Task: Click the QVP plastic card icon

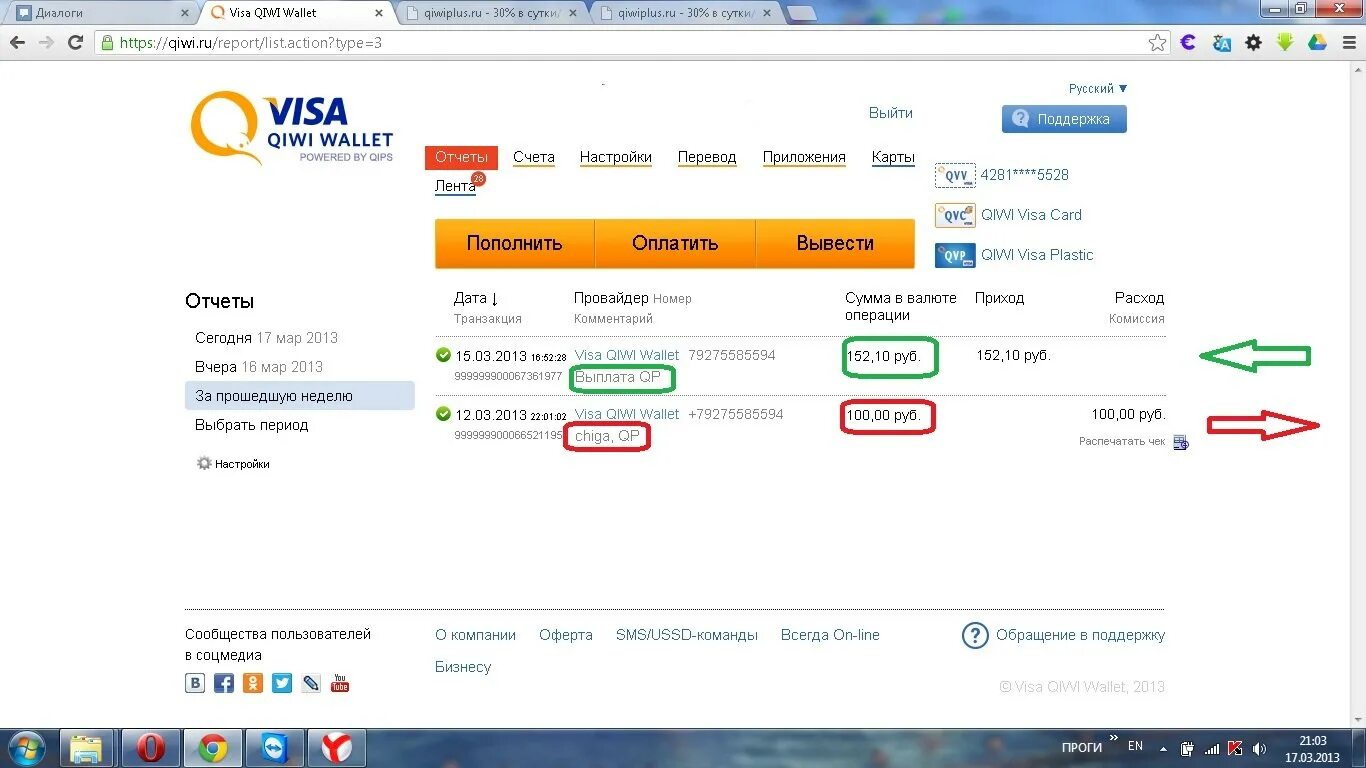Action: (955, 255)
